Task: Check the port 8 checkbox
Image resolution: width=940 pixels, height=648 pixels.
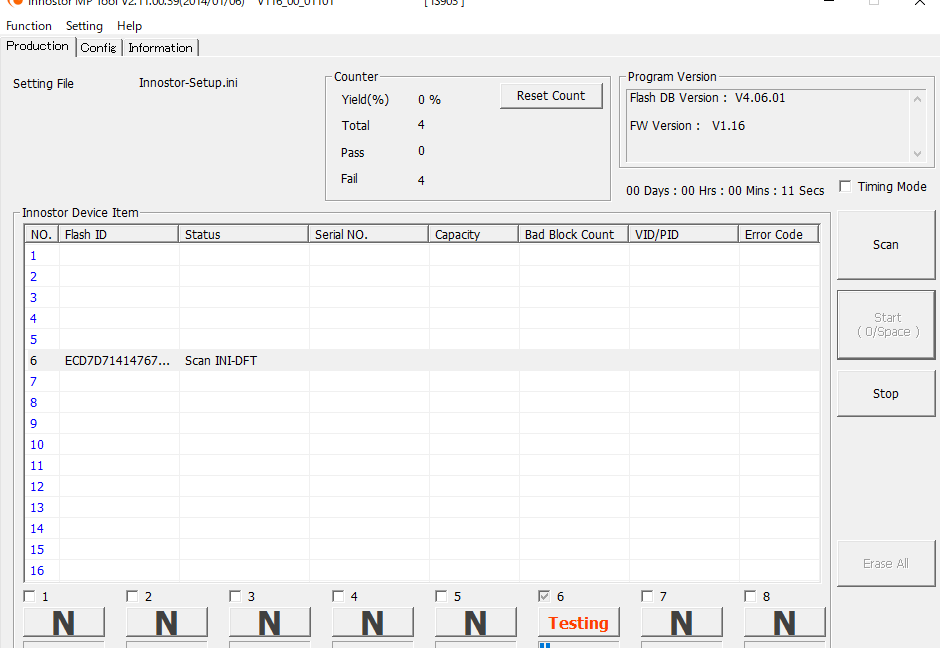Action: tap(750, 596)
